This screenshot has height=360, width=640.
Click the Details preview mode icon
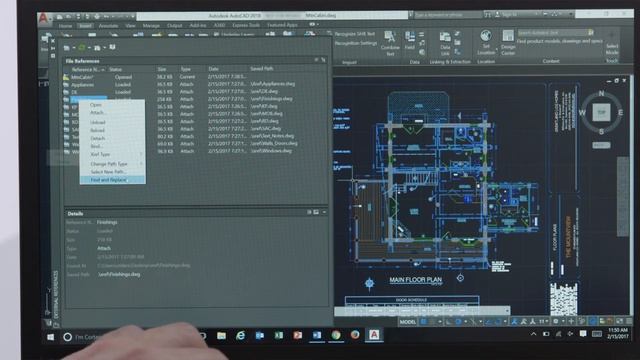coord(316,212)
